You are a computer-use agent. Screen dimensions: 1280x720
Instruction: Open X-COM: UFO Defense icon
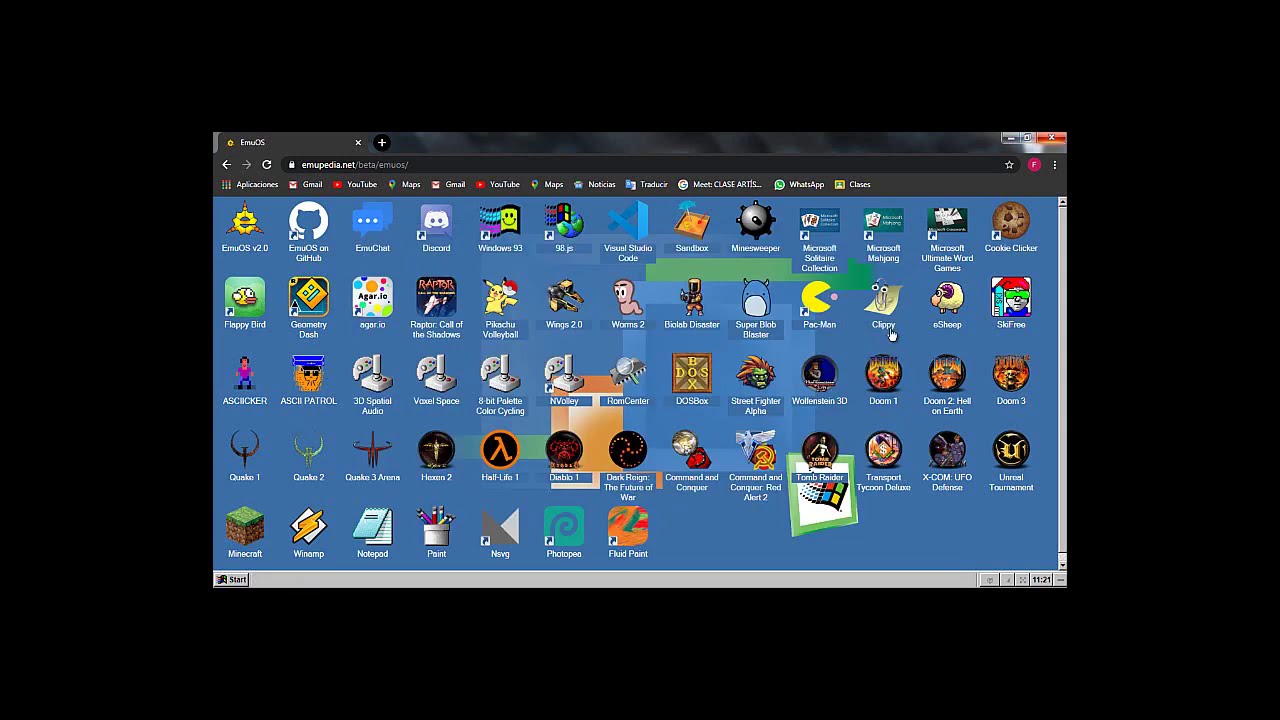947,462
